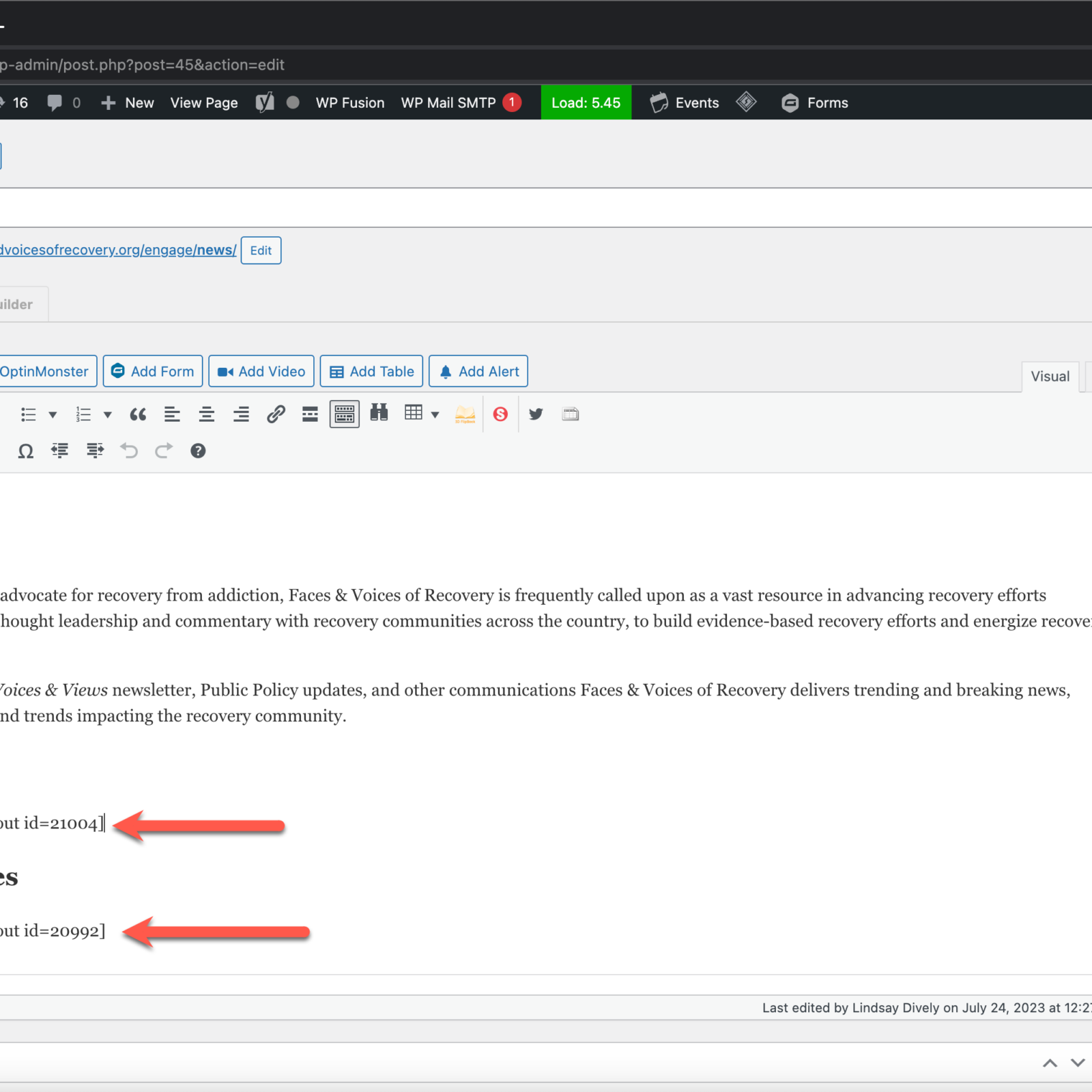Viewport: 1092px width, 1092px height.
Task: Click the Add Form button
Action: pos(153,371)
